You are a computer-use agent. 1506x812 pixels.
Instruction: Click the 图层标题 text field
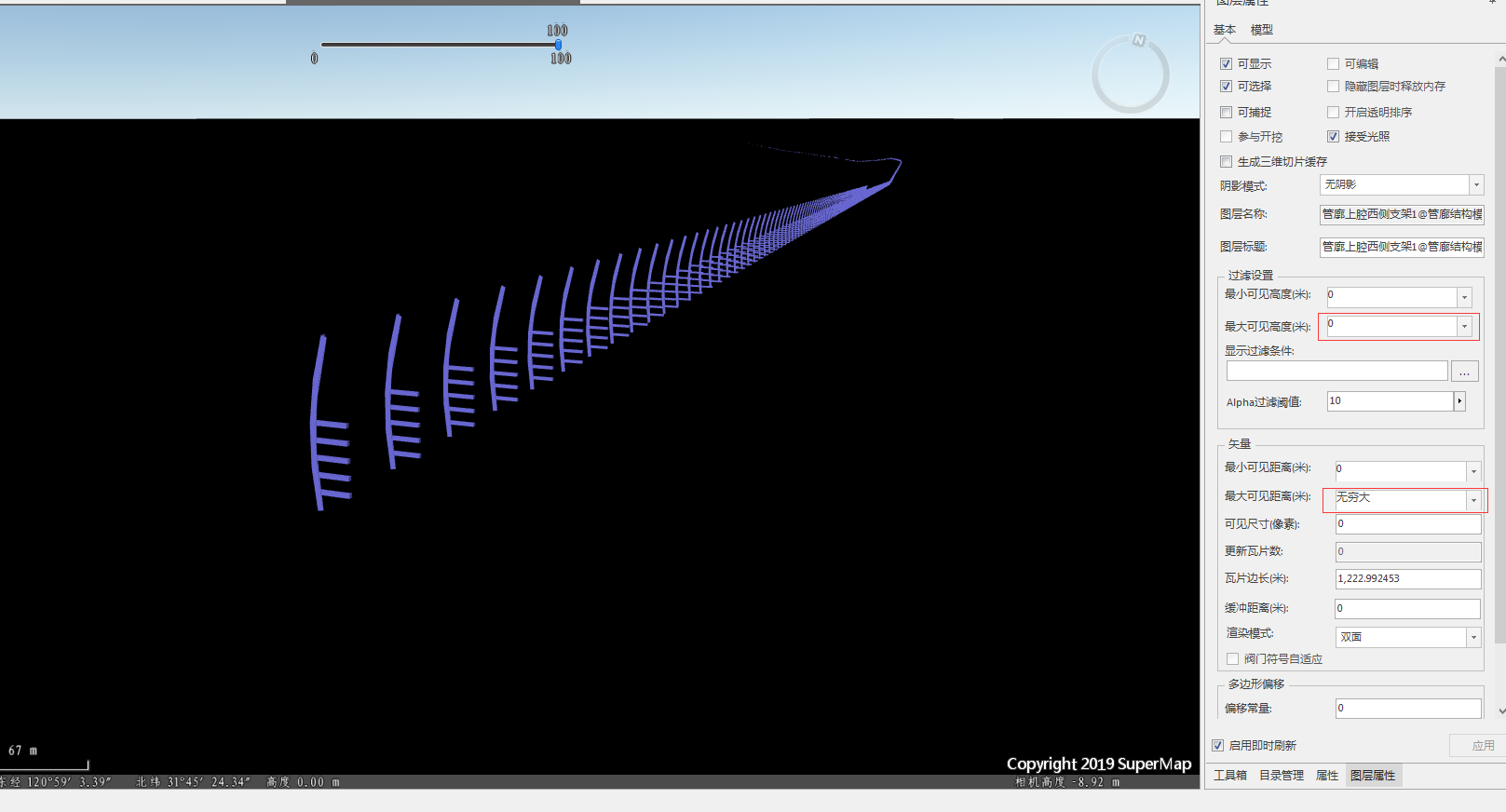[x=1402, y=247]
